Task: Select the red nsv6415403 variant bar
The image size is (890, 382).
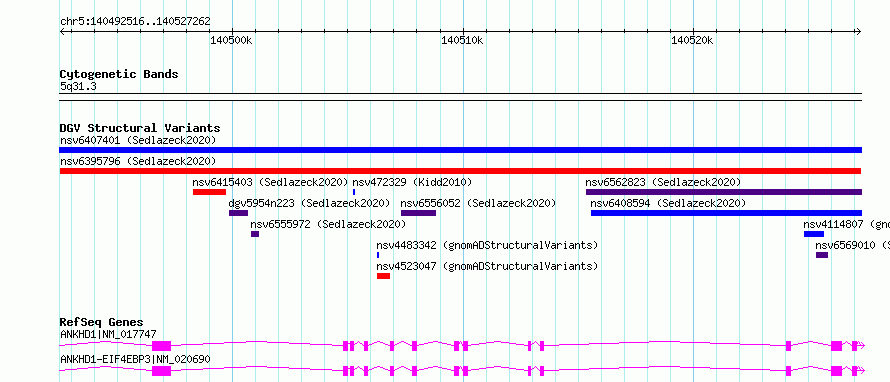Action: (x=209, y=192)
